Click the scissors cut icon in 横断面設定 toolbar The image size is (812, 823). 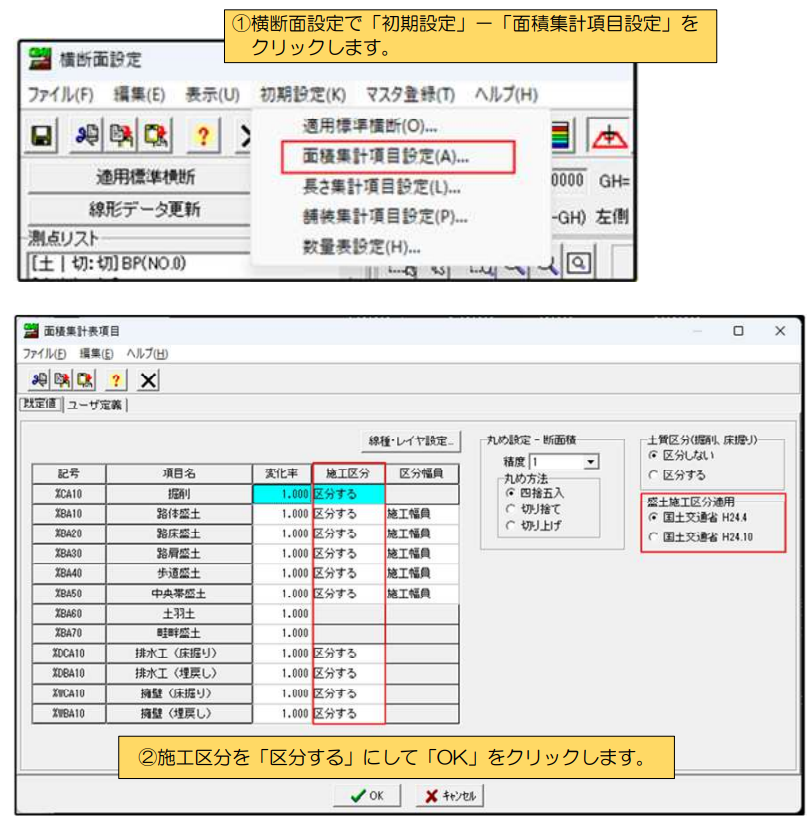[87, 135]
